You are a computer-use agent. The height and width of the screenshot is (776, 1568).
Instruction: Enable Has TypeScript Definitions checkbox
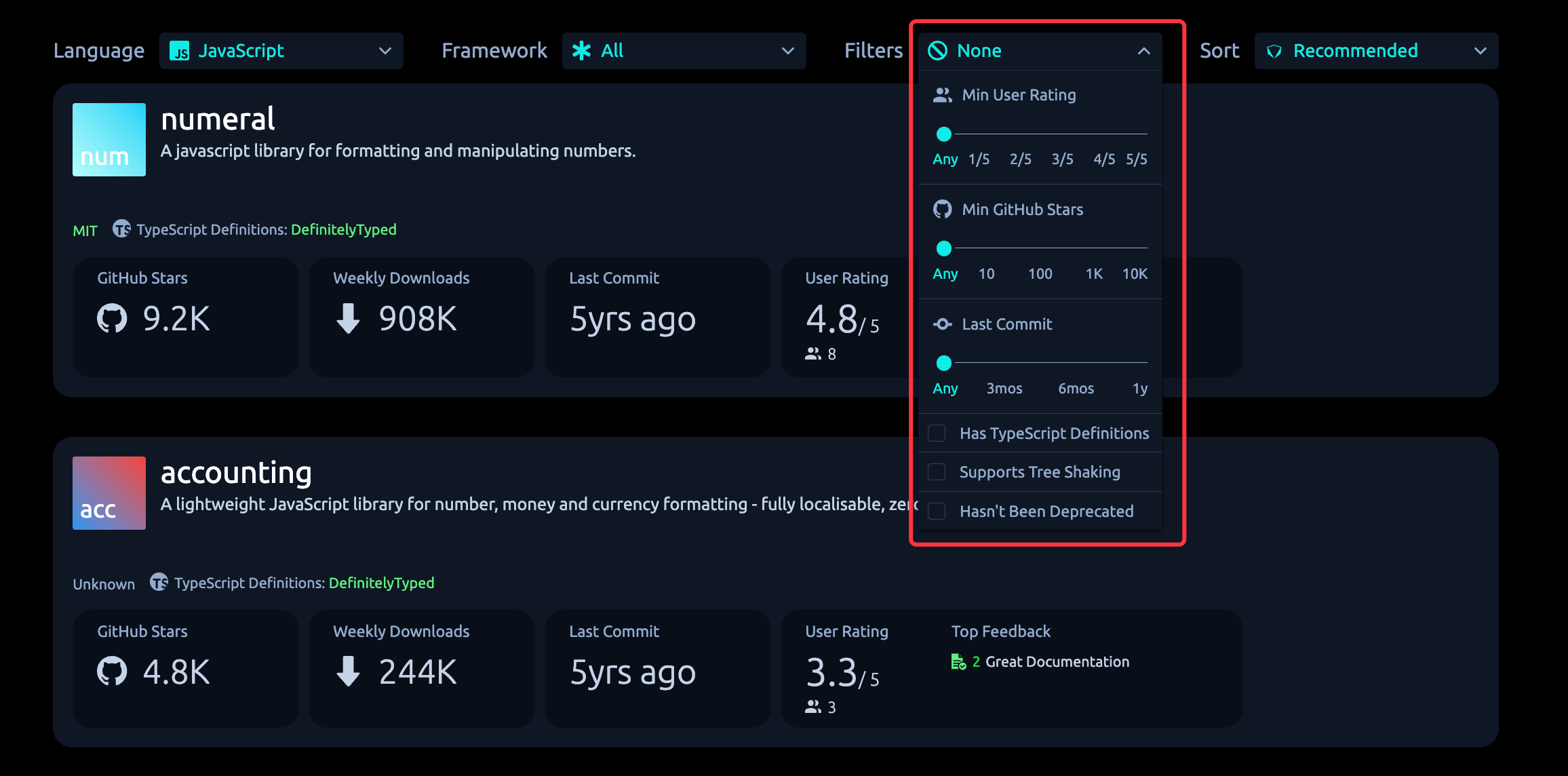[x=937, y=433]
